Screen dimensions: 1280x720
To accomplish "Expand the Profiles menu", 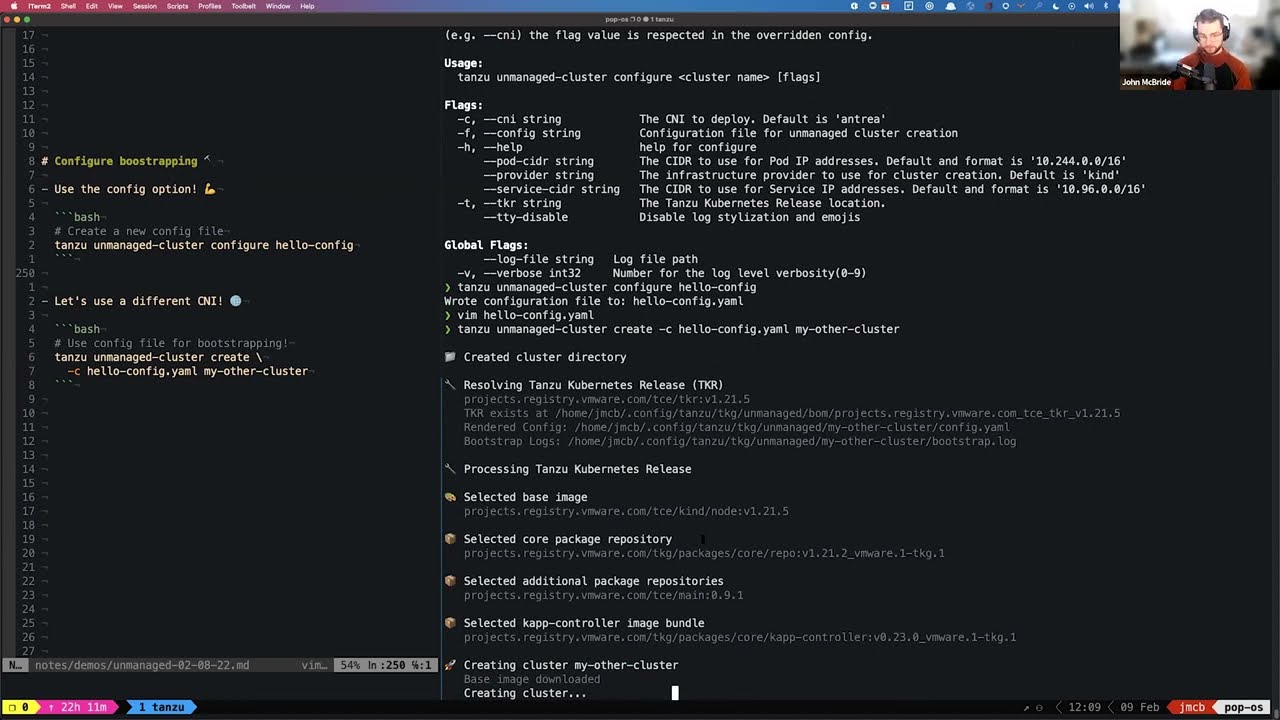I will 209,6.
